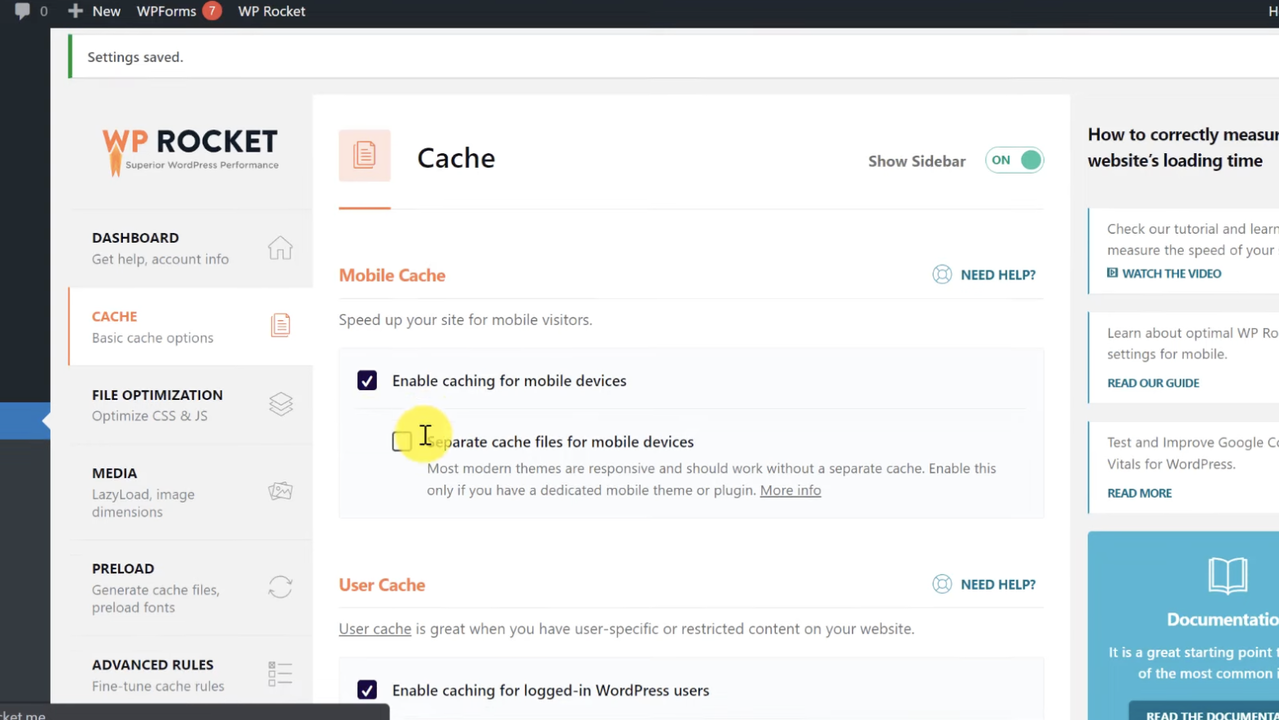Click the Documentation book icon
The image size is (1279, 720).
pyautogui.click(x=1227, y=576)
